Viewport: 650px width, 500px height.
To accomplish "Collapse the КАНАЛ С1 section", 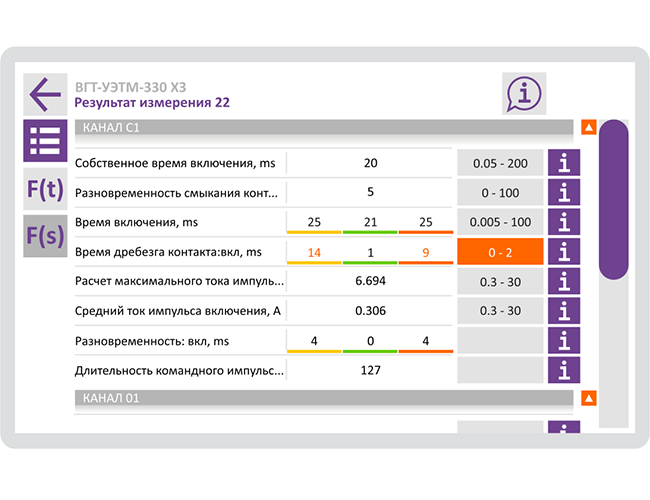I will tap(589, 127).
